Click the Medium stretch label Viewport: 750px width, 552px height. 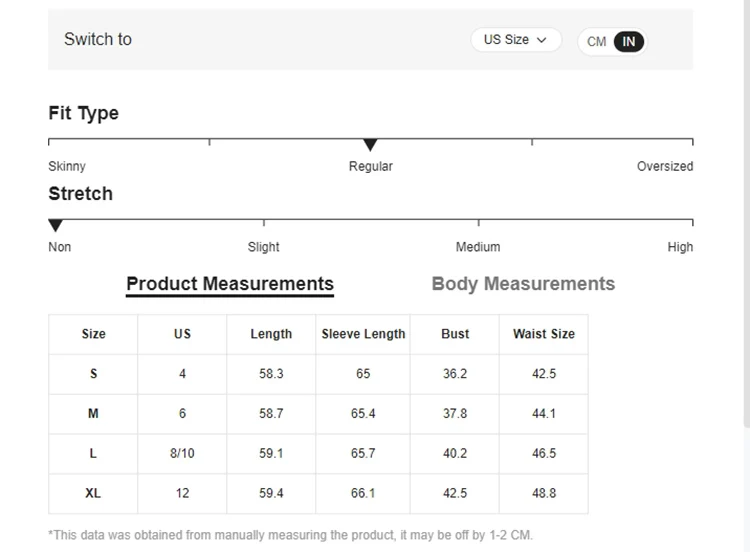point(478,247)
